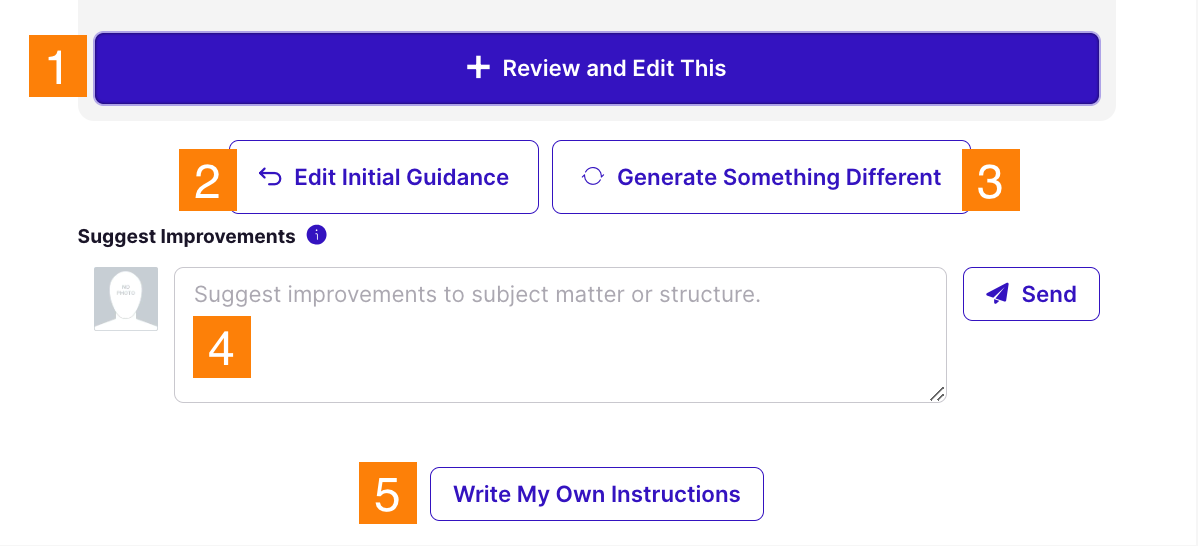Hit the Send button
Image resolution: width=1198 pixels, height=546 pixels.
click(1031, 294)
